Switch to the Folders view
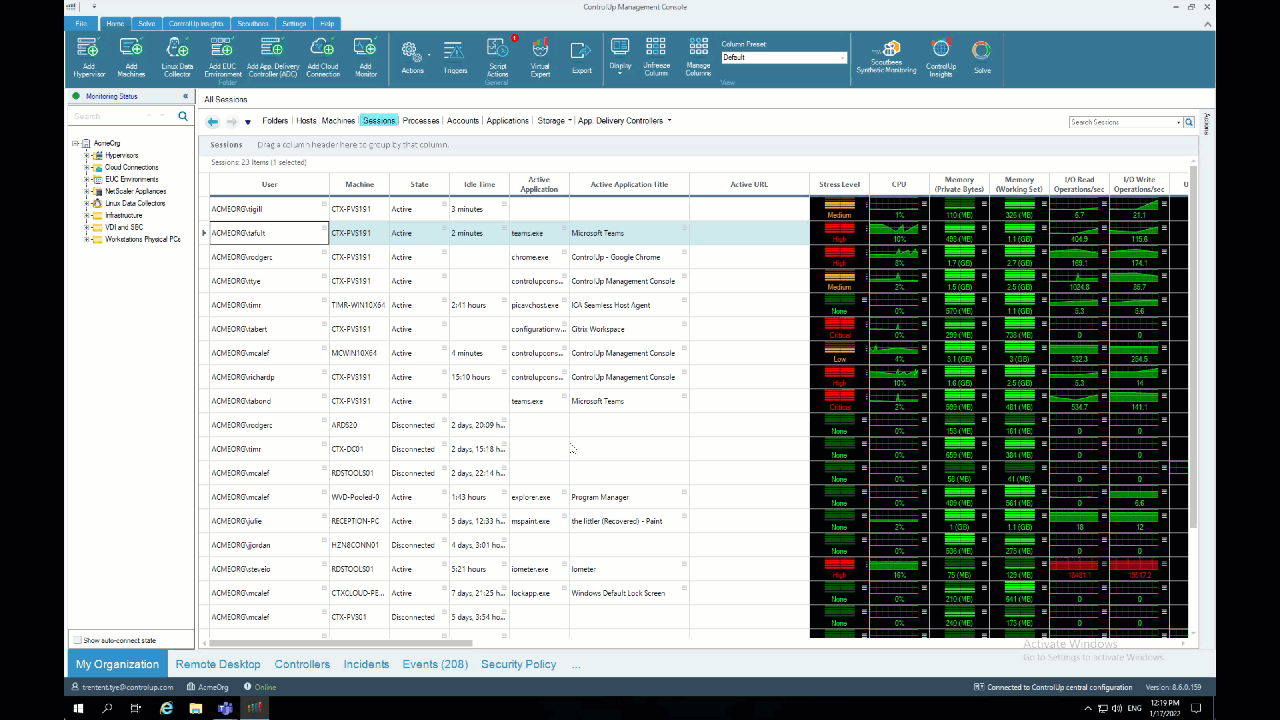Image resolution: width=1280 pixels, height=720 pixels. 275,121
